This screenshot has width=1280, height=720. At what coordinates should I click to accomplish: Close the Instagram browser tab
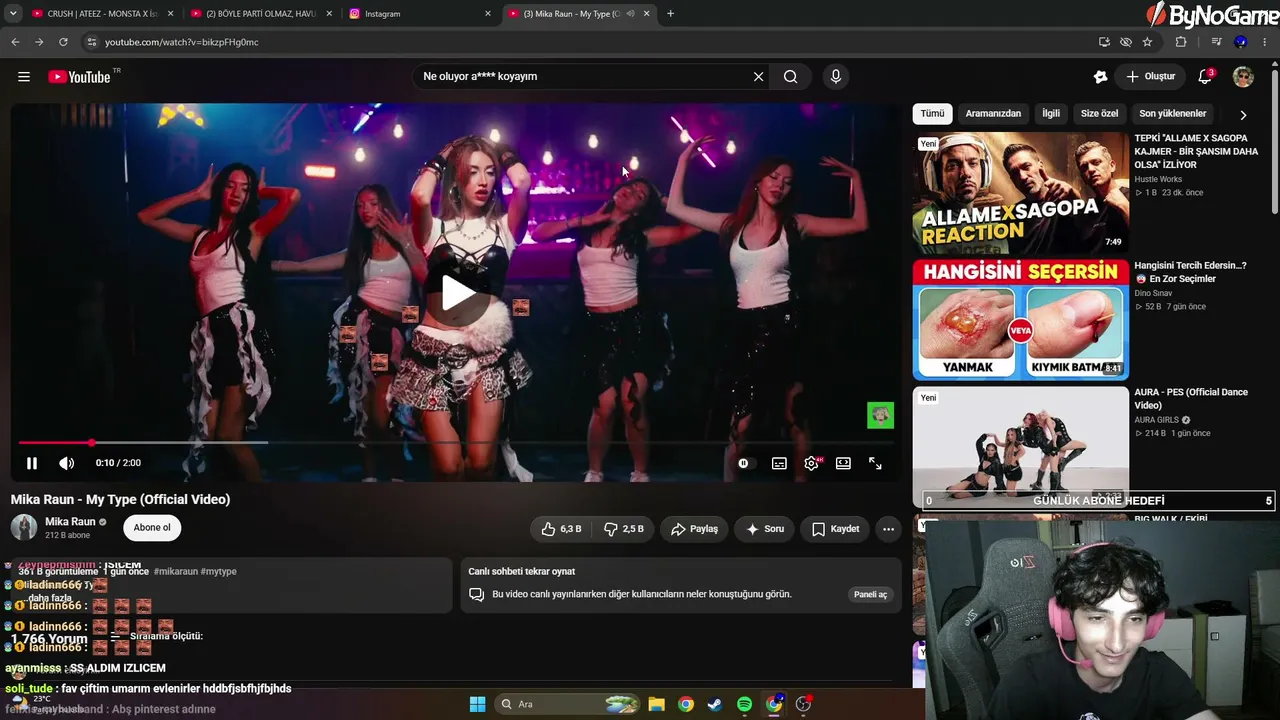488,14
